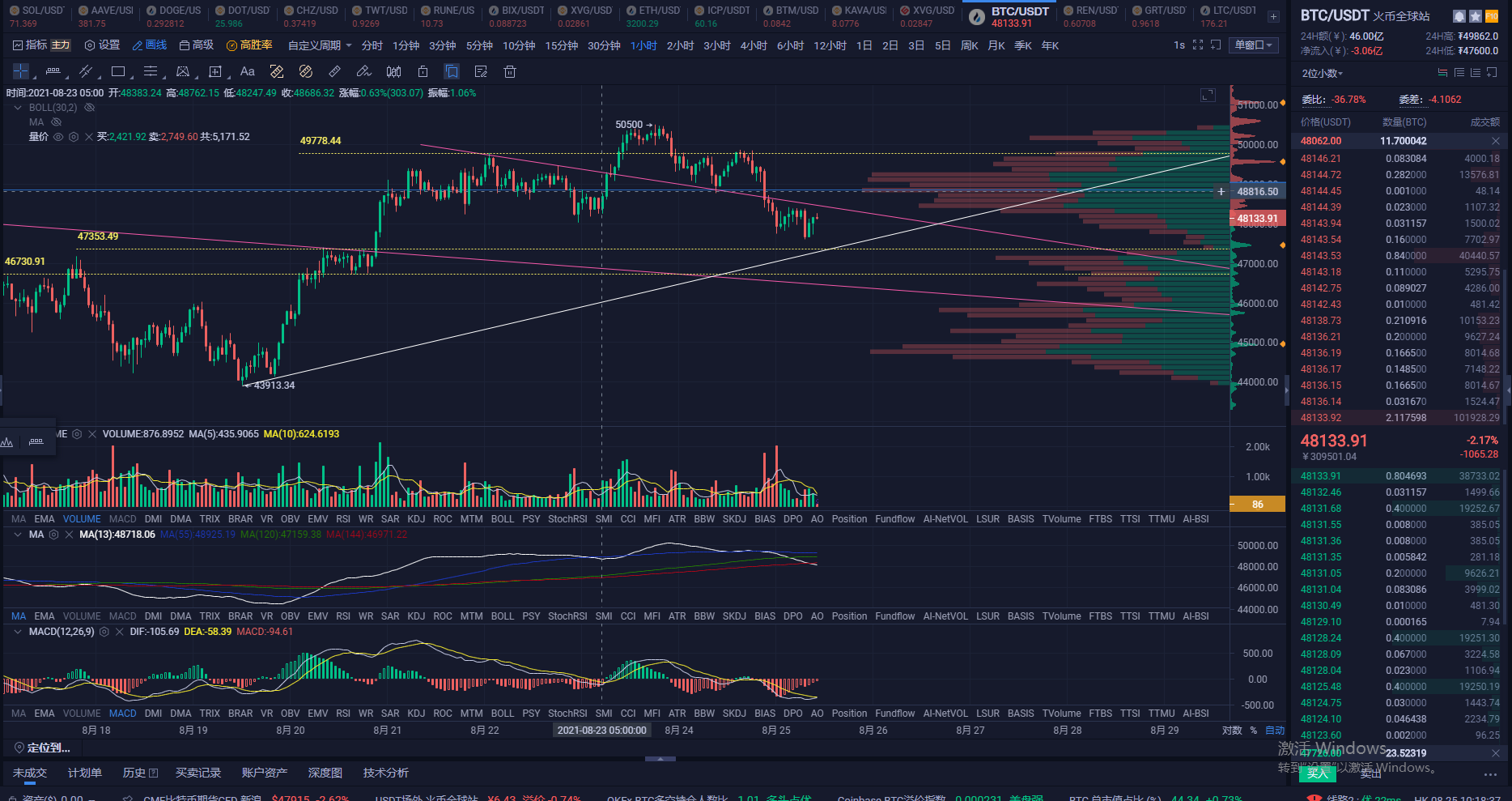Toggle visibility of the main chart MA indicator
The image size is (1512, 801).
tap(57, 122)
